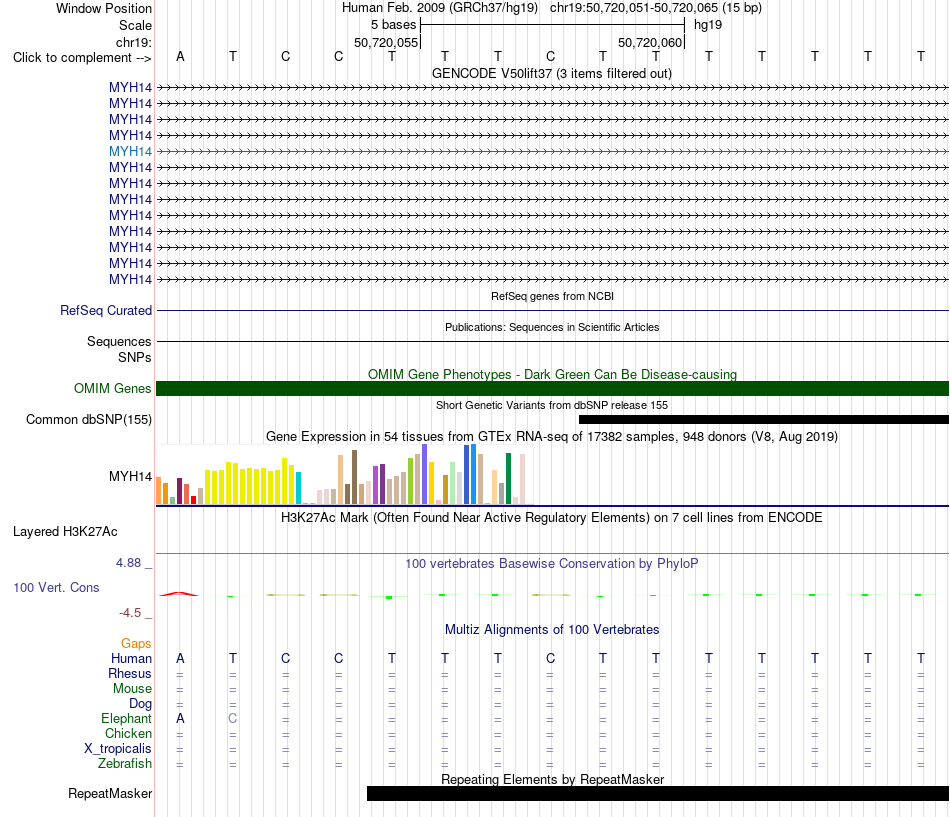Click 'Publications: Sequences in Scientific Articles' title
Image resolution: width=950 pixels, height=817 pixels.
552,327
